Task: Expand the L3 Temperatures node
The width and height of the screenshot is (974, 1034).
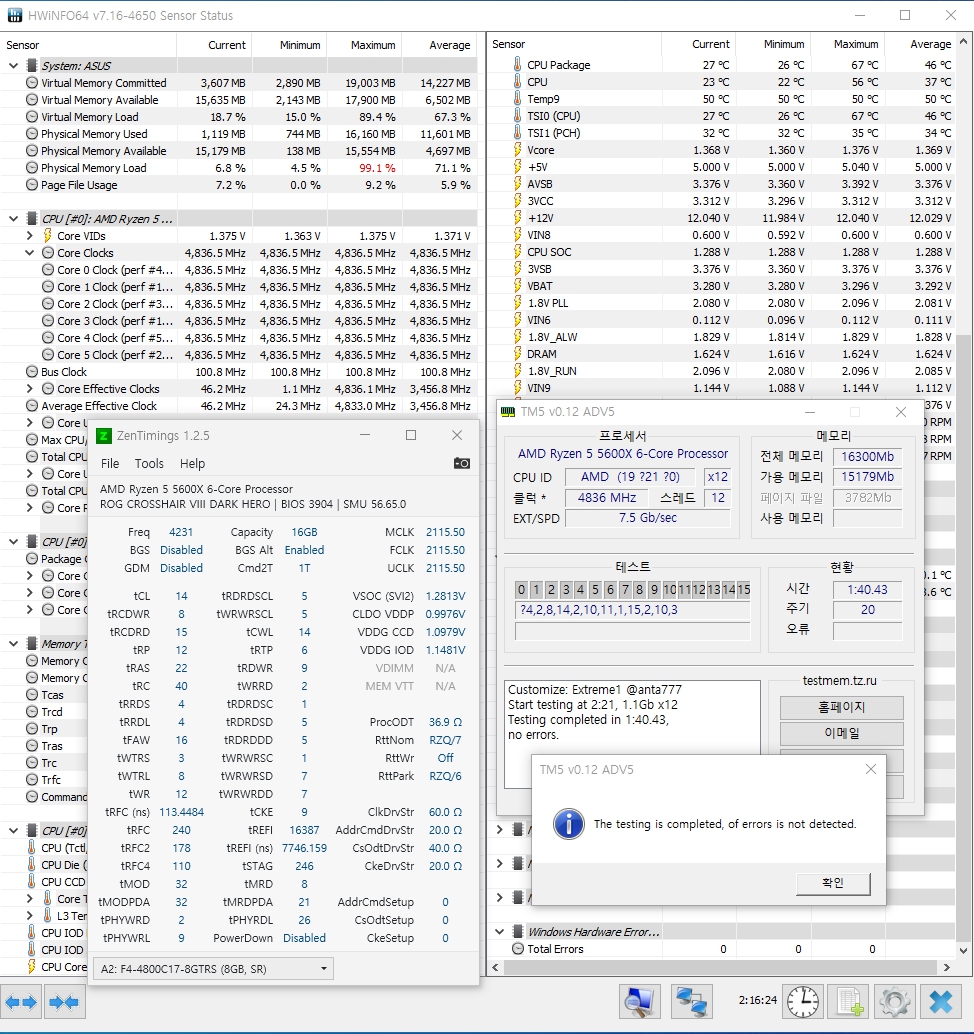Action: (30, 915)
